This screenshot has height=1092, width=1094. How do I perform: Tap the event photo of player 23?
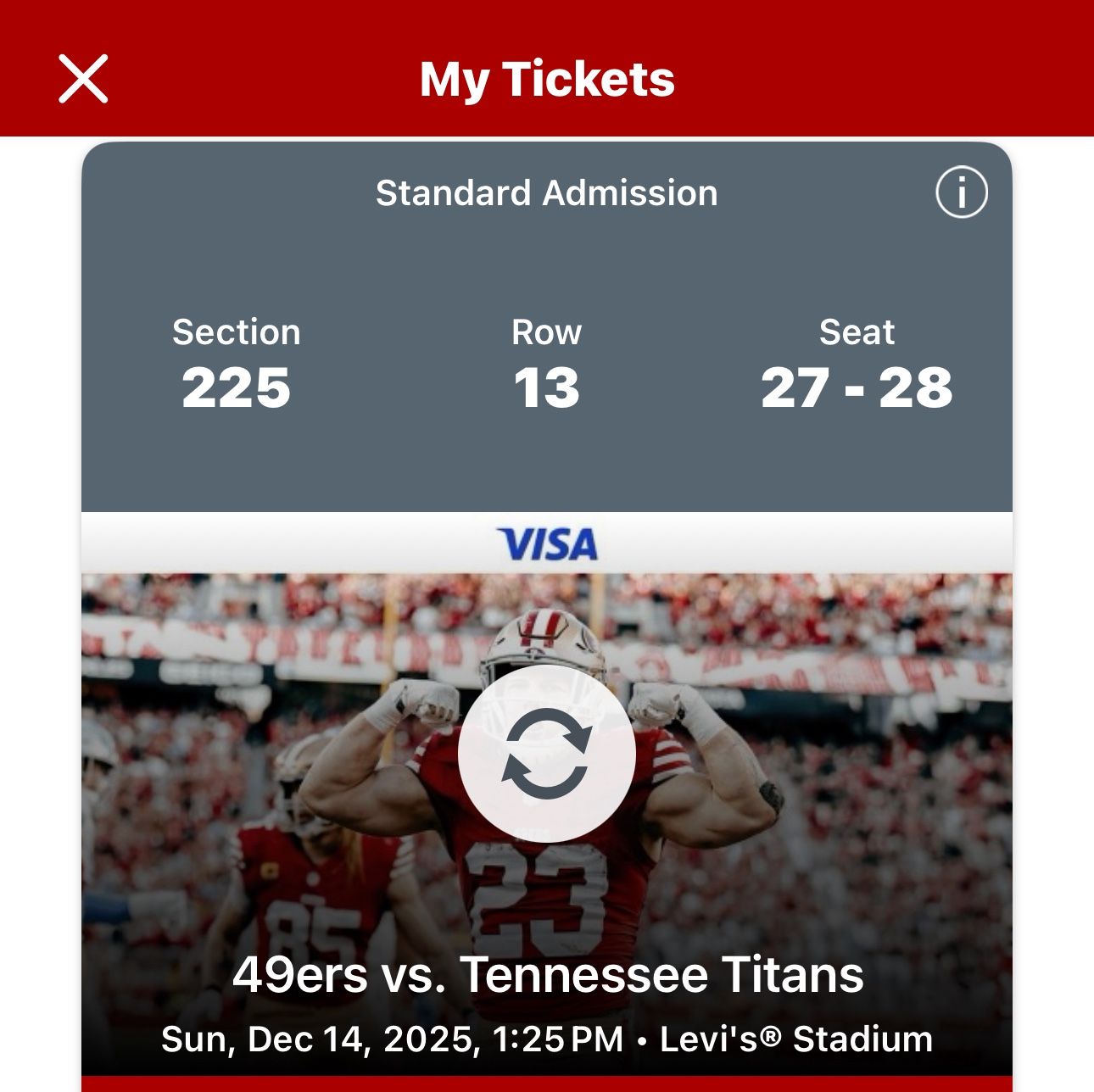(x=547, y=890)
